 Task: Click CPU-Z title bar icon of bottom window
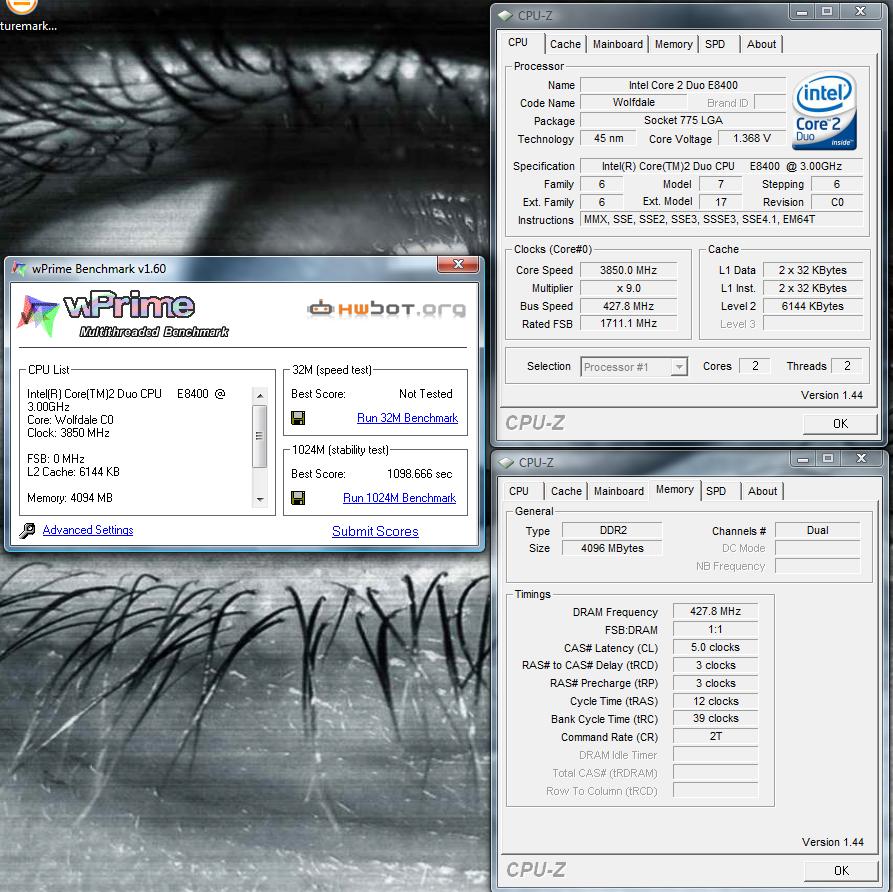(506, 463)
